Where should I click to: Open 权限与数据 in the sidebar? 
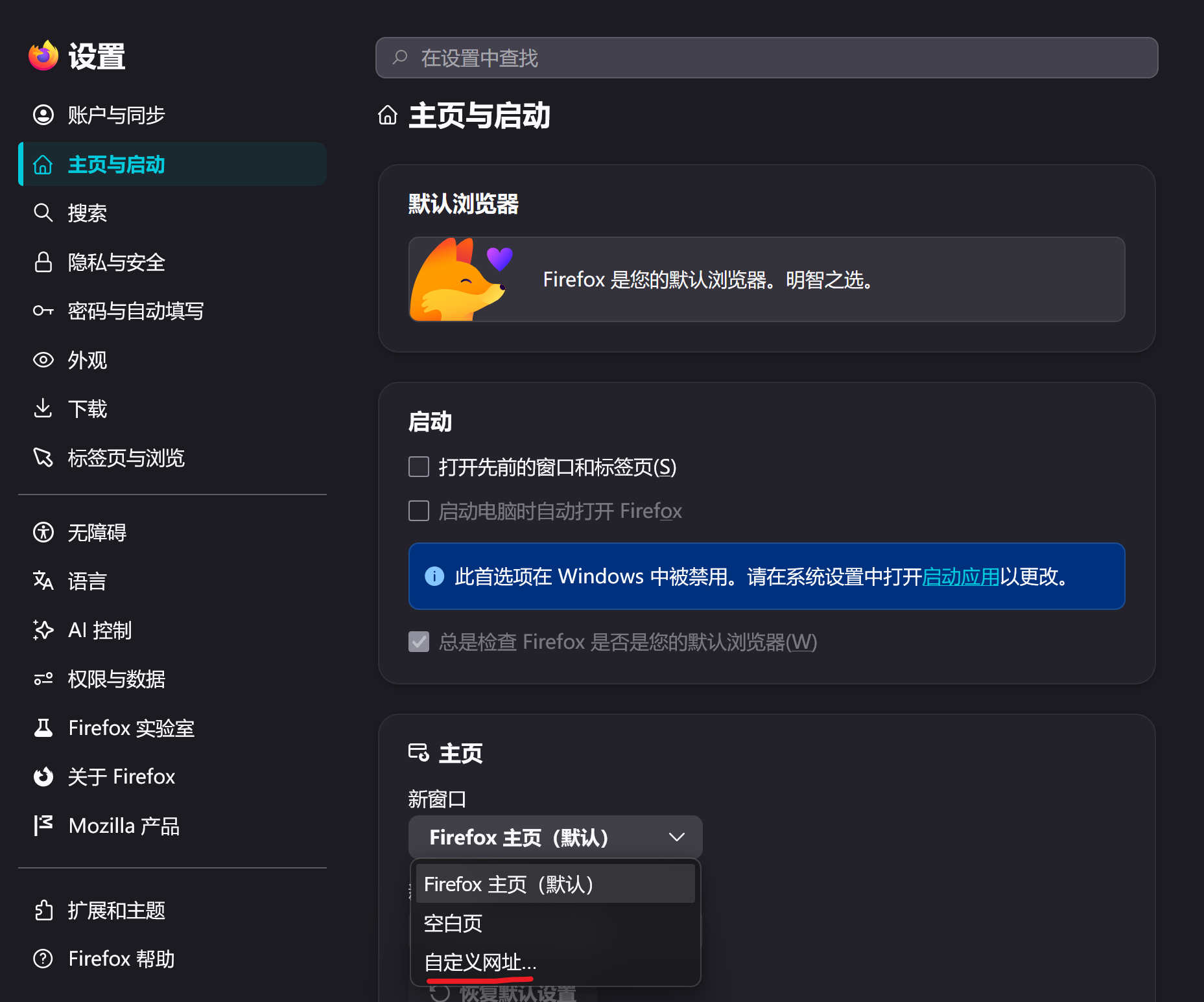click(x=172, y=679)
